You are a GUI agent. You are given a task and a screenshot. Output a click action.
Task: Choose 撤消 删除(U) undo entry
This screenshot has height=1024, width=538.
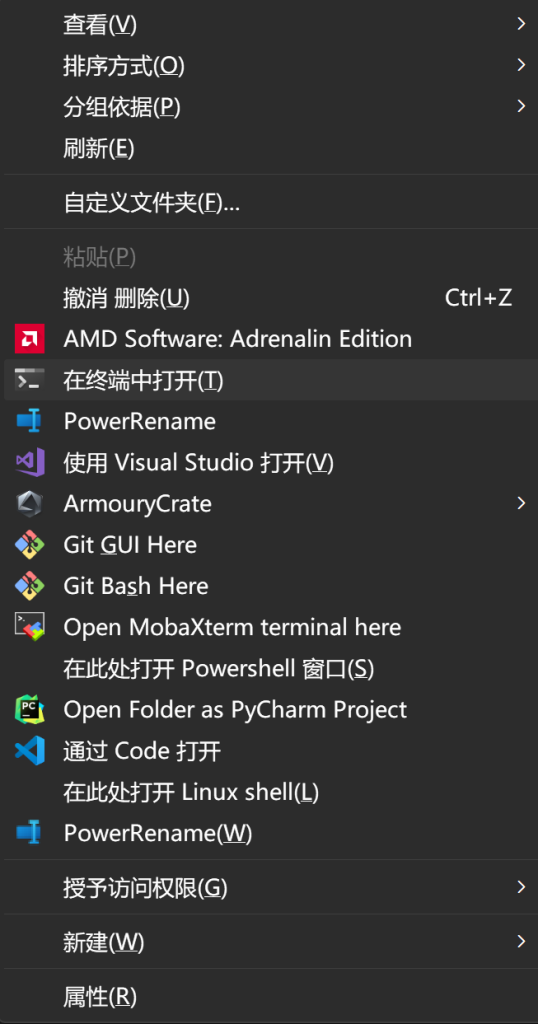point(269,298)
